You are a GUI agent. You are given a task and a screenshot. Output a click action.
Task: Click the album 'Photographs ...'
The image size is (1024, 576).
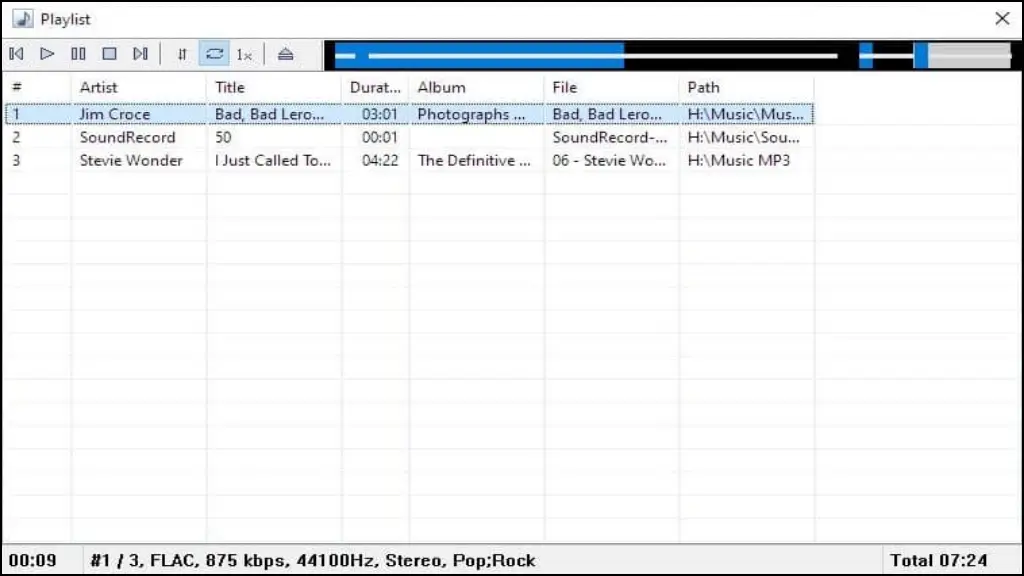click(x=472, y=114)
